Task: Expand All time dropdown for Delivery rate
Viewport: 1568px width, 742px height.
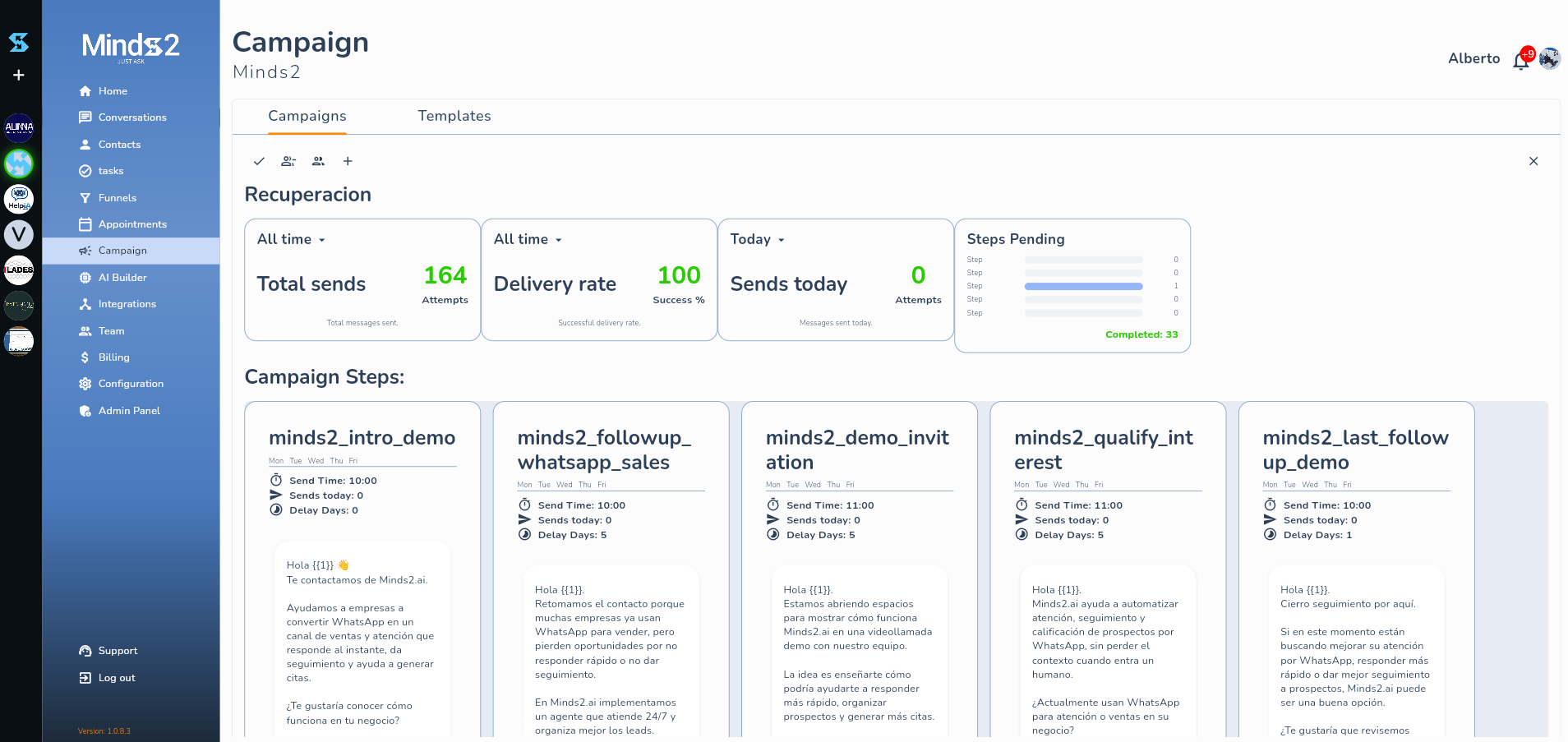Action: [x=528, y=239]
